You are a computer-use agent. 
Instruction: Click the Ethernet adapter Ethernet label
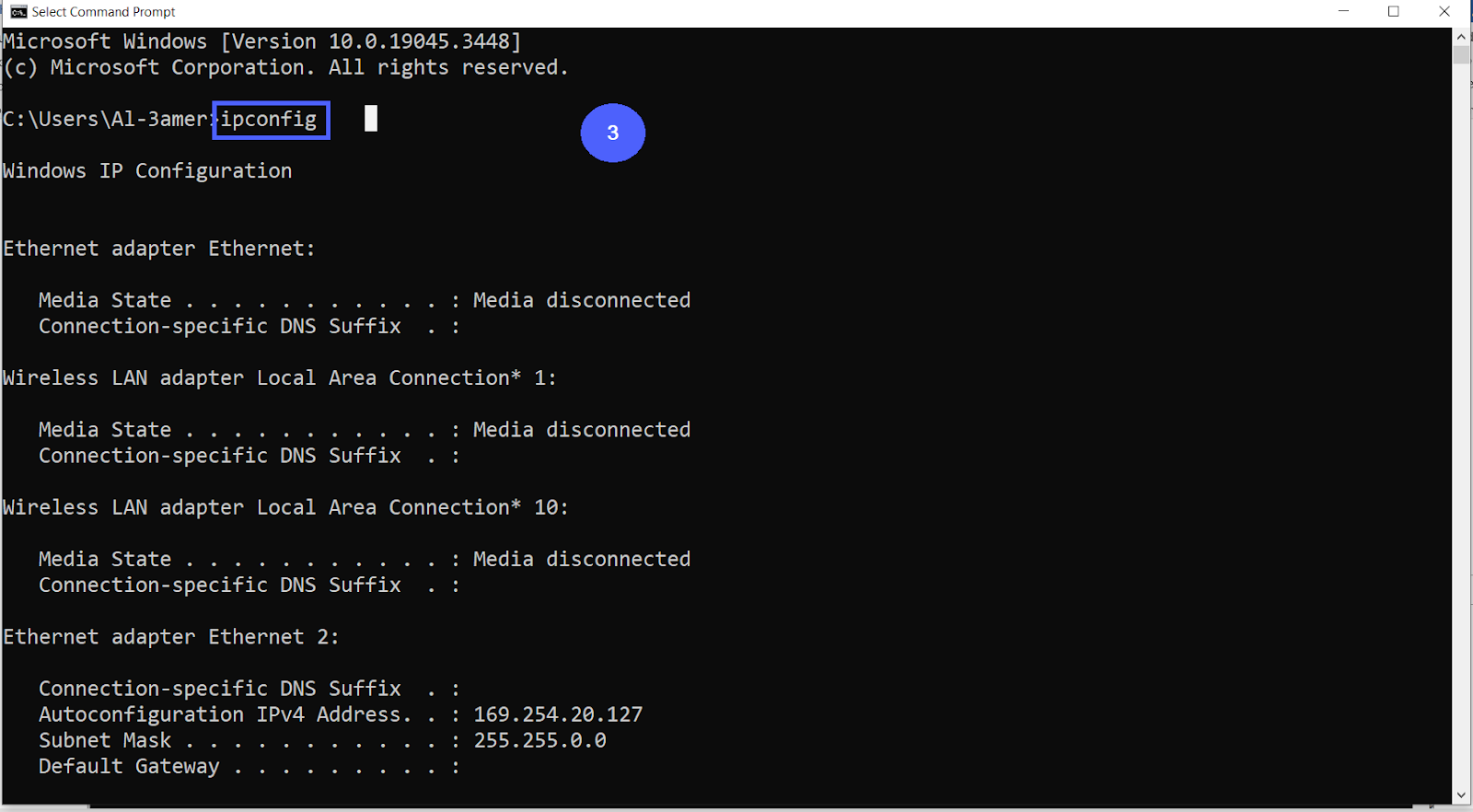[x=158, y=248]
